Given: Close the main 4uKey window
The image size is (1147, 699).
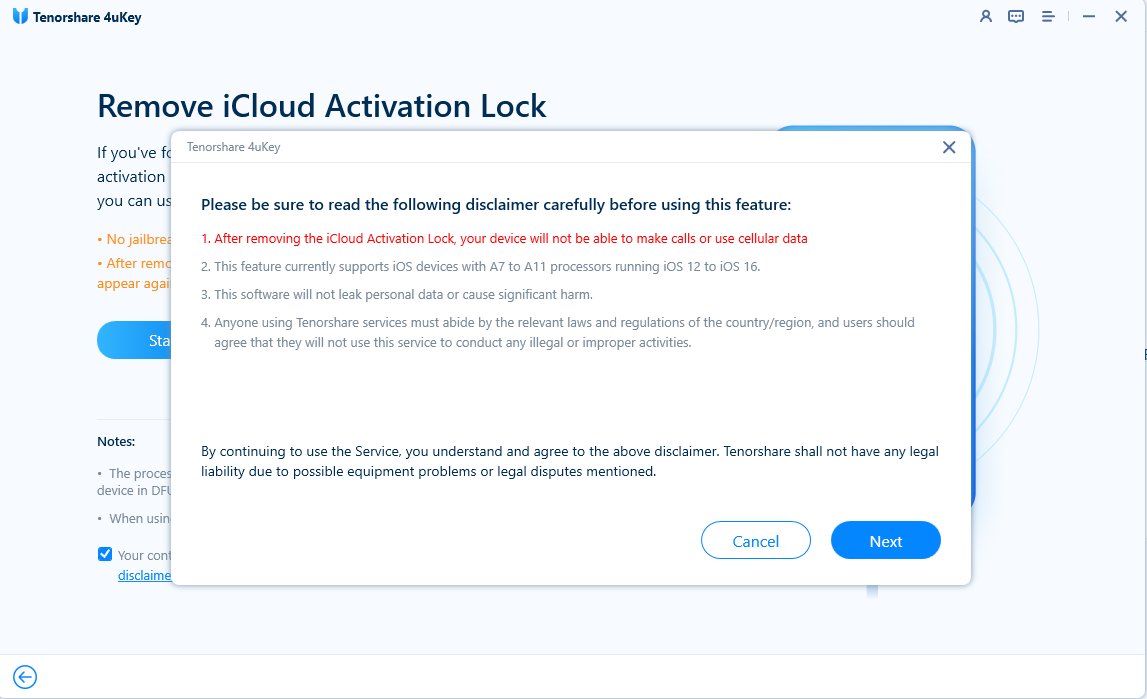Looking at the screenshot, I should 1121,16.
